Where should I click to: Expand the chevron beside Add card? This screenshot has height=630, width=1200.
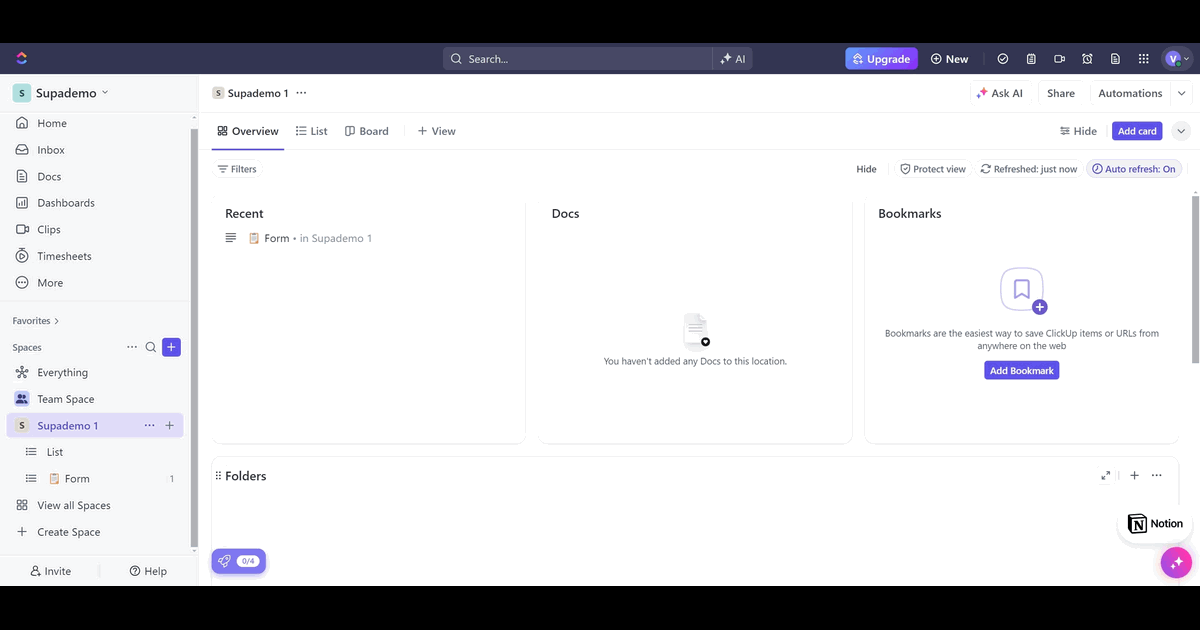(1181, 131)
